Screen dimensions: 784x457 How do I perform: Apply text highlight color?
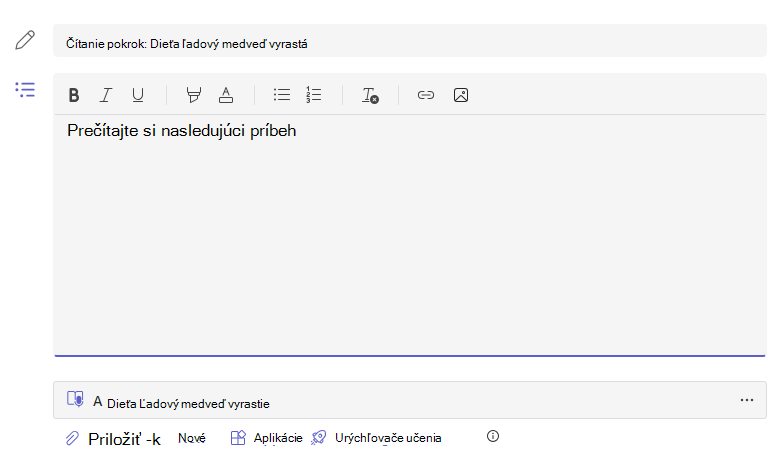pyautogui.click(x=194, y=95)
